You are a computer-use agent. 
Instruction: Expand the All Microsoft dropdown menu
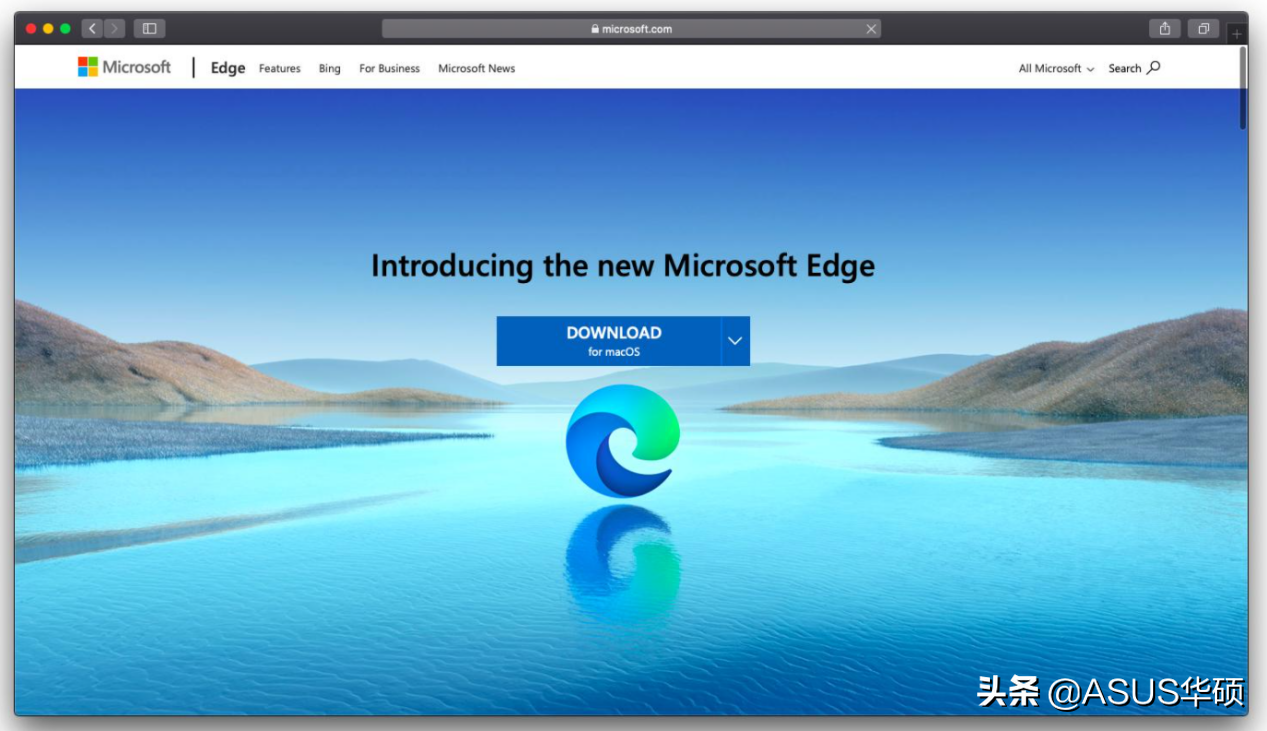click(x=1056, y=69)
